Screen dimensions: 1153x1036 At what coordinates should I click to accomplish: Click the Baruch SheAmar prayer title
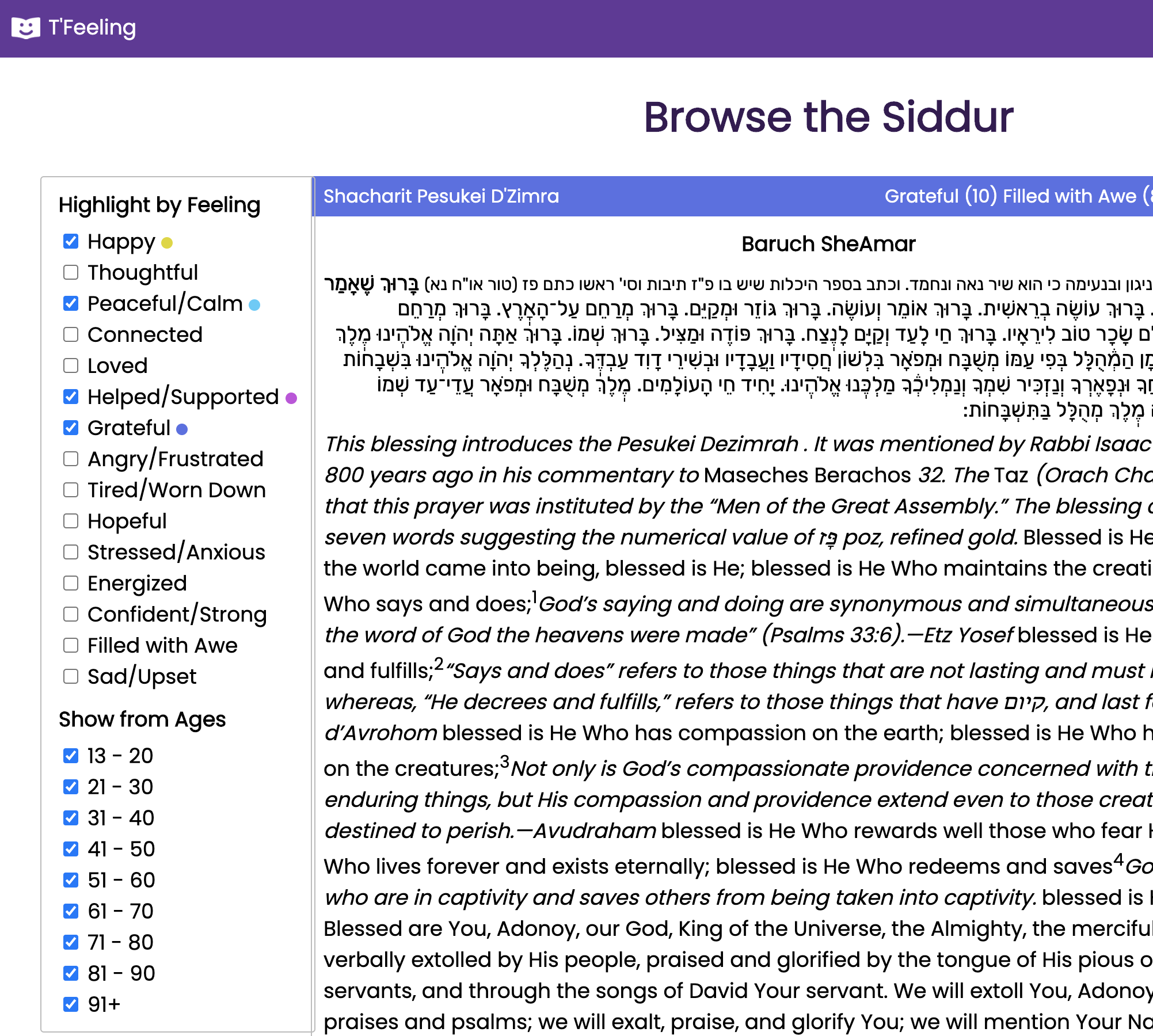pyautogui.click(x=828, y=244)
